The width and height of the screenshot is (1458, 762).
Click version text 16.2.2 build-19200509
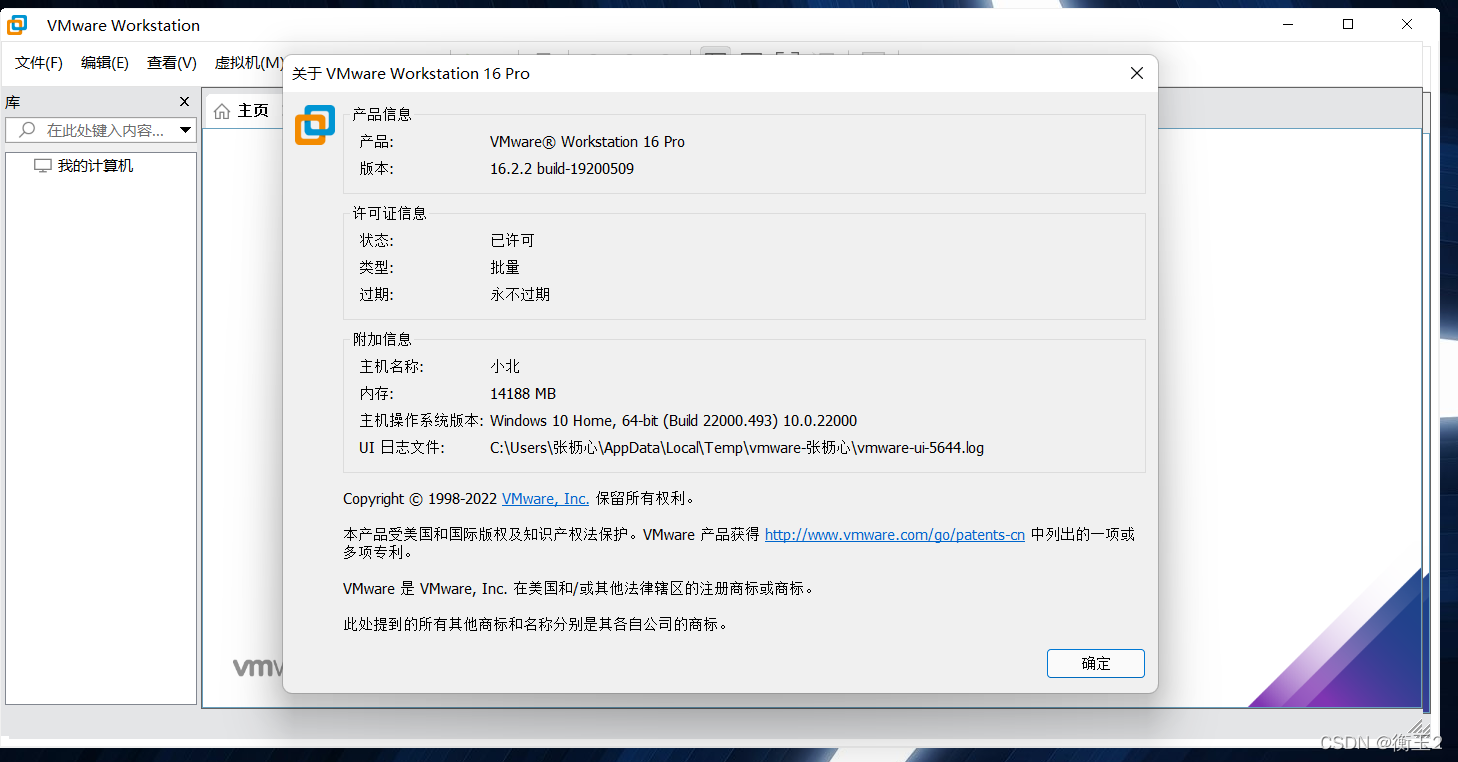562,168
